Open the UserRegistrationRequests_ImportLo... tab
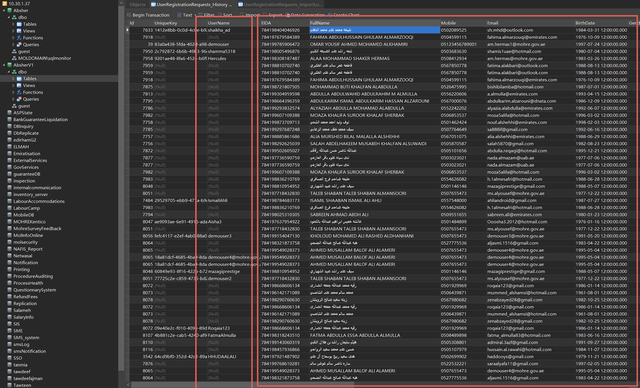This screenshot has width=640, height=388. pos(280,4)
